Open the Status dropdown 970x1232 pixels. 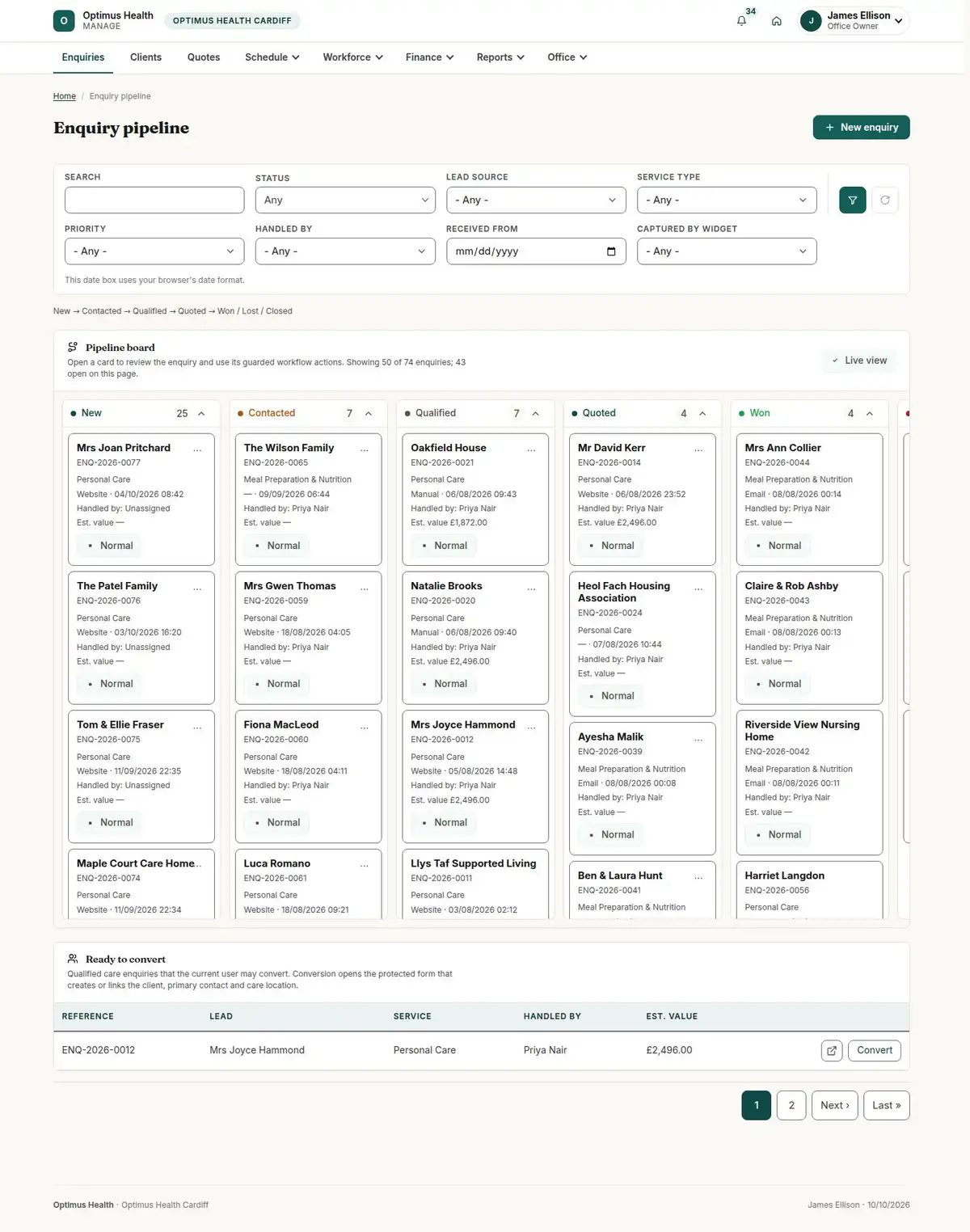[345, 200]
